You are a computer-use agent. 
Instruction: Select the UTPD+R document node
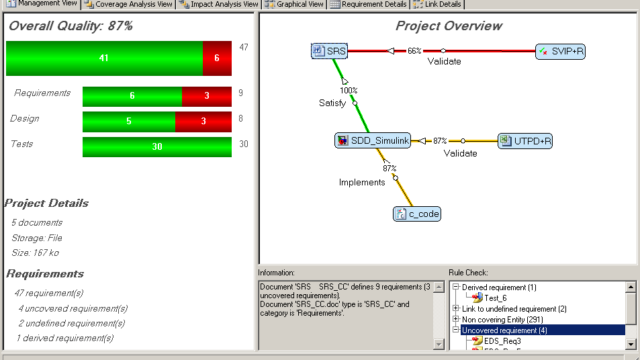pos(525,141)
